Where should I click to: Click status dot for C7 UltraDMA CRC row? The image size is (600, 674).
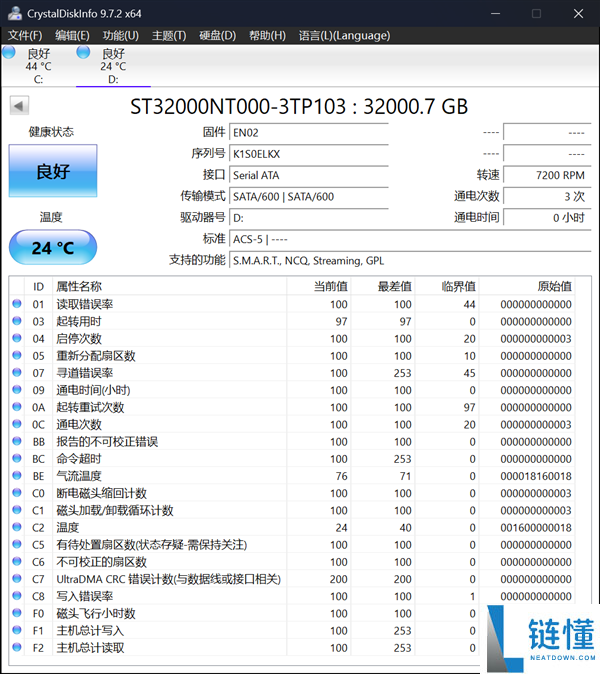(17, 579)
